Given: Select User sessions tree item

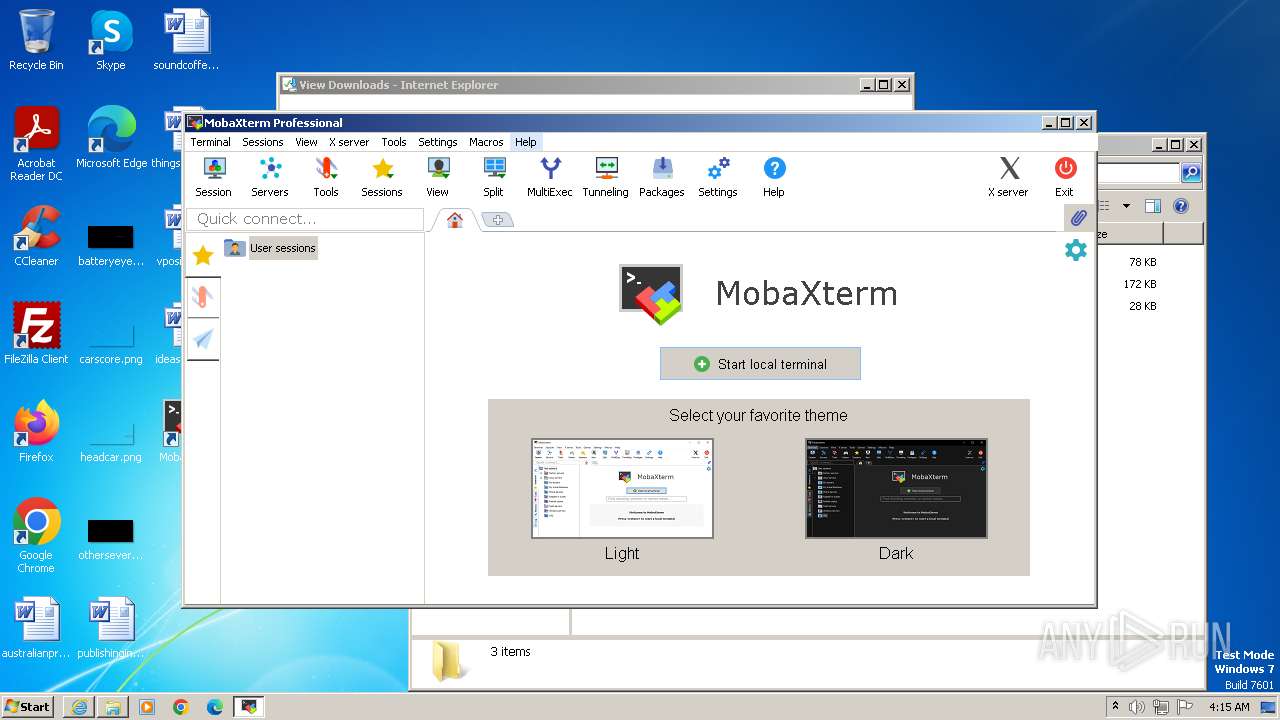Looking at the screenshot, I should (x=283, y=248).
